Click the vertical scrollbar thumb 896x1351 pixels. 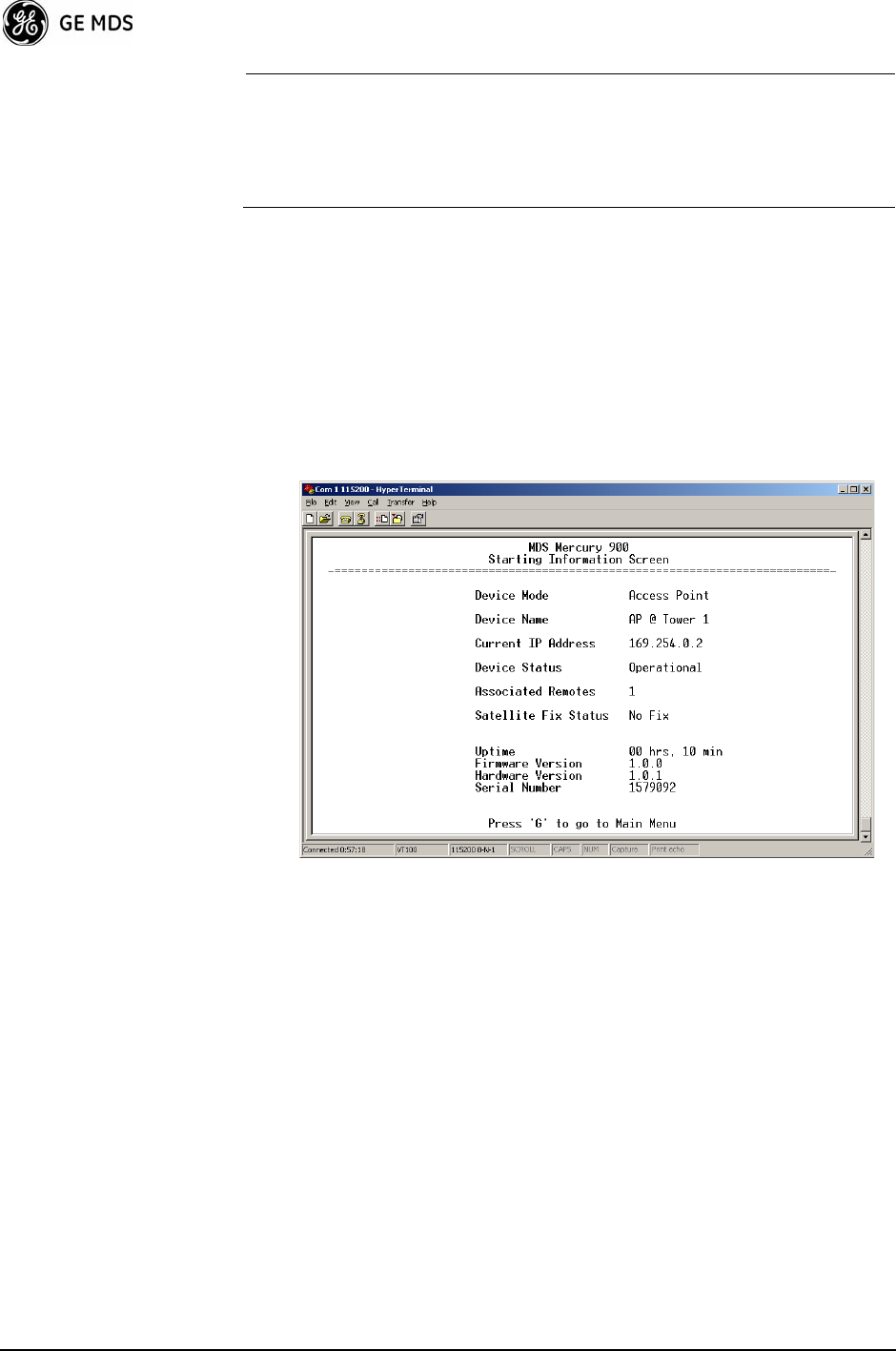click(865, 824)
